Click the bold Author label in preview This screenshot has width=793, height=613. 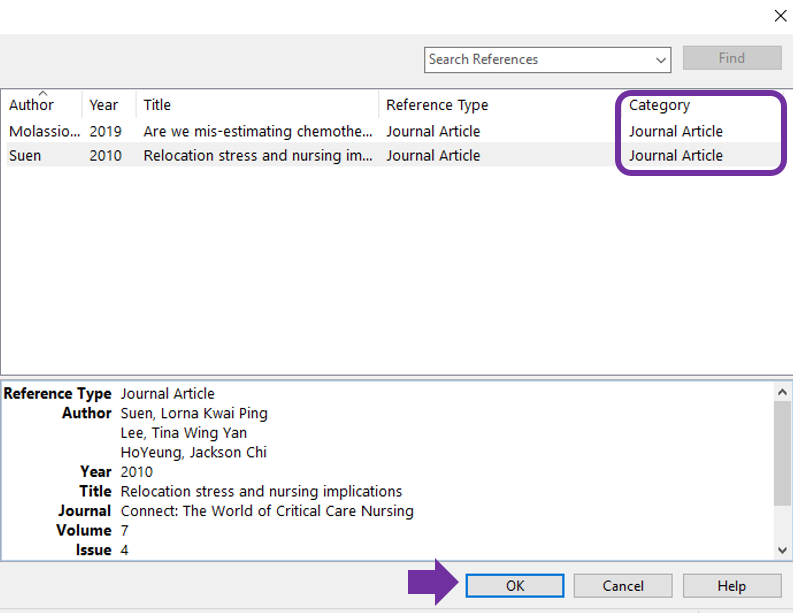coord(86,413)
